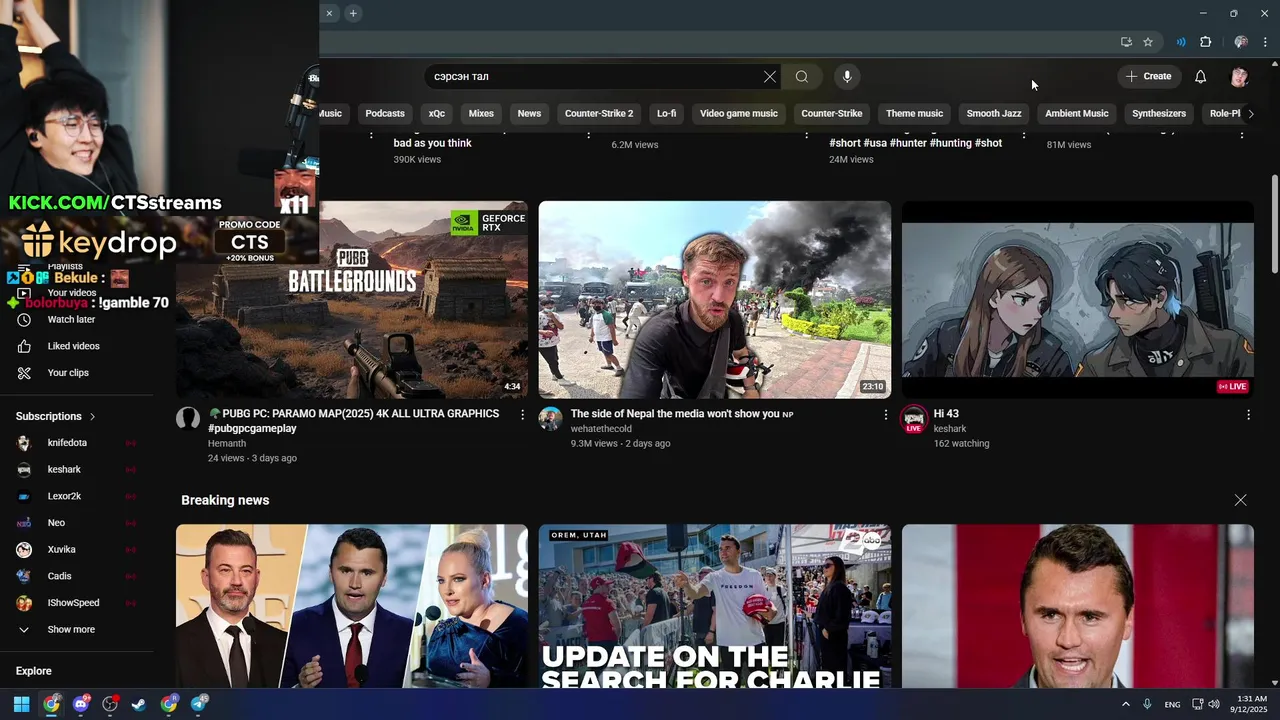This screenshot has width=1280, height=720.
Task: Open knifedota subscription channel
Action: click(76, 443)
